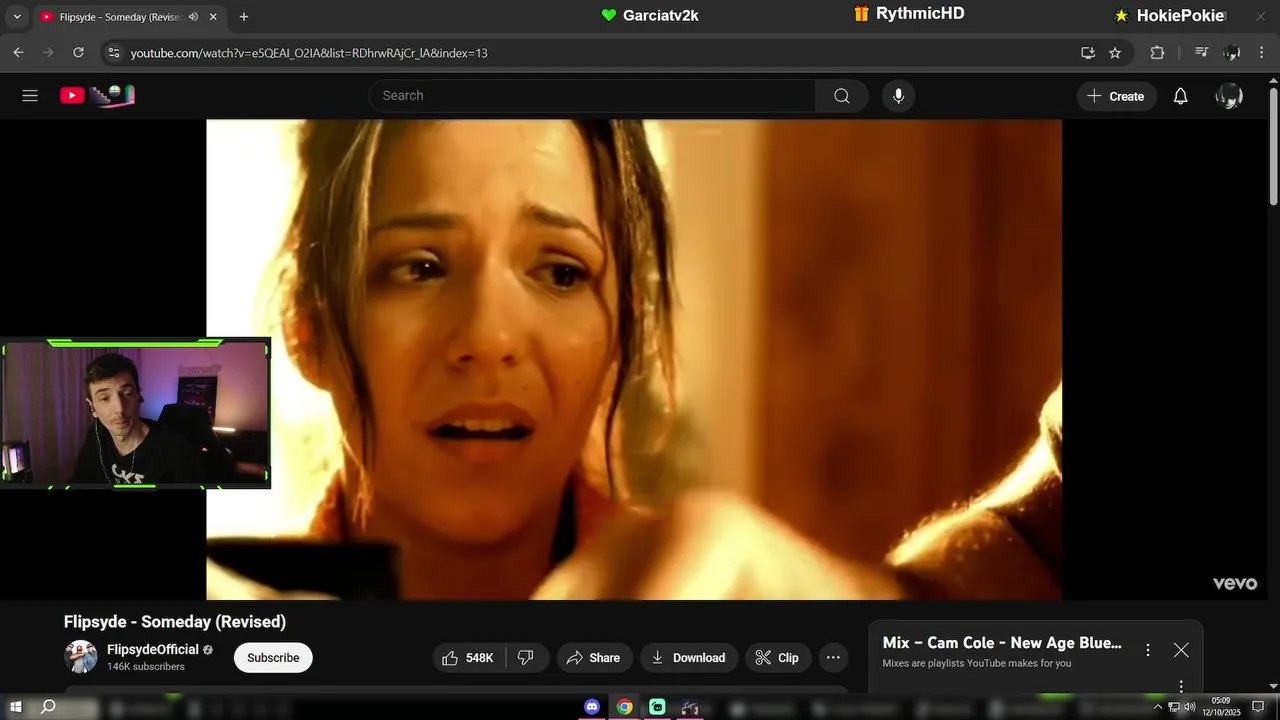This screenshot has width=1280, height=720.
Task: Open Windows taskbar search
Action: tap(48, 707)
